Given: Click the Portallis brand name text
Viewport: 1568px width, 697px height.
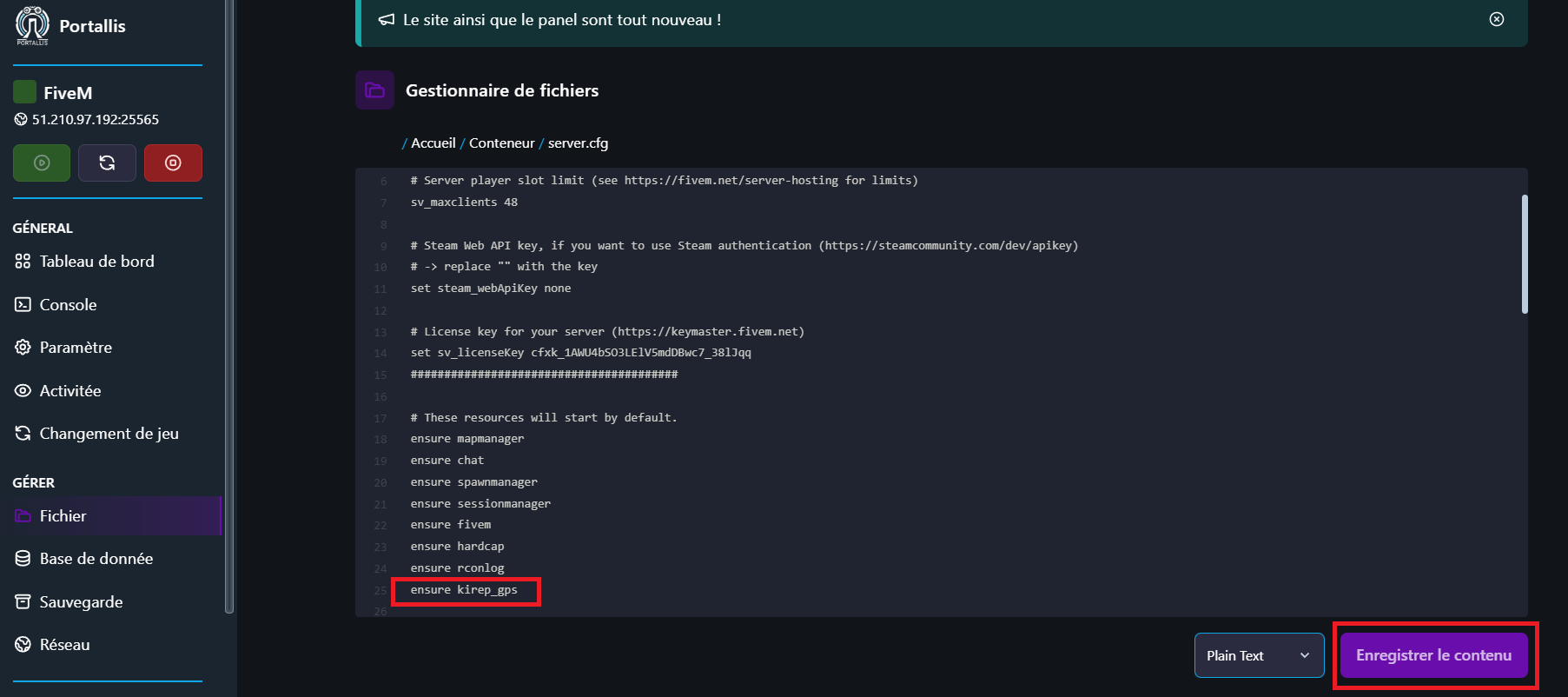Looking at the screenshot, I should click(x=92, y=26).
